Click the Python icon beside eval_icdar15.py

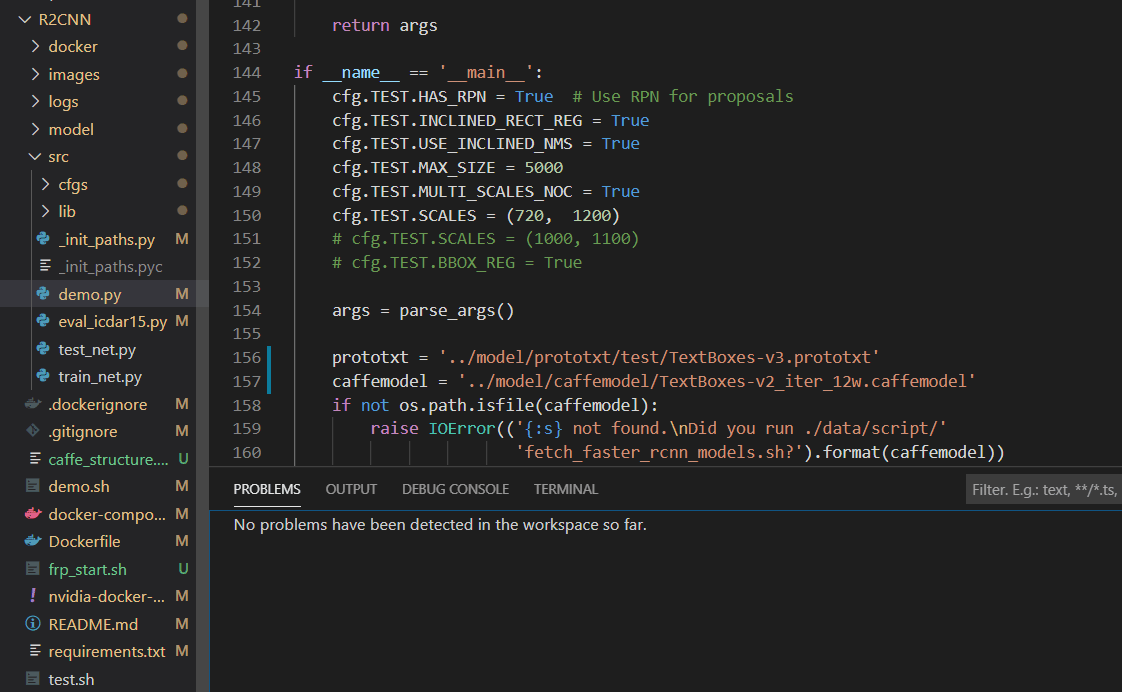click(x=44, y=321)
